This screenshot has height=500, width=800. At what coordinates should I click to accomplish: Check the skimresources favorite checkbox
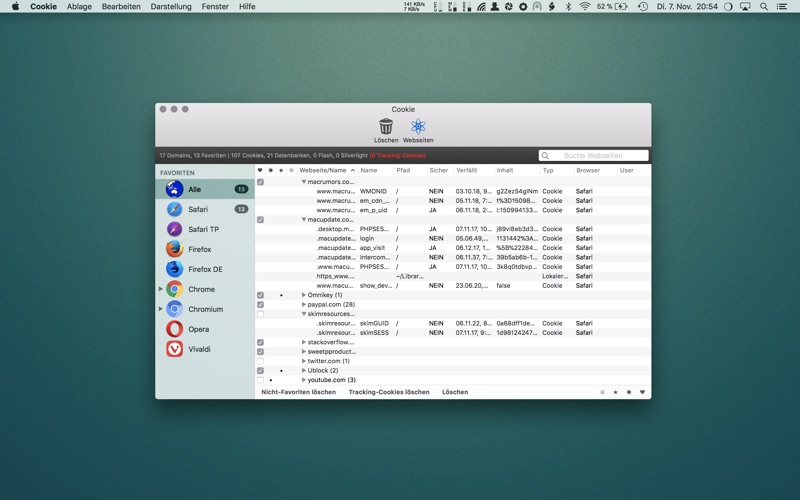260,314
